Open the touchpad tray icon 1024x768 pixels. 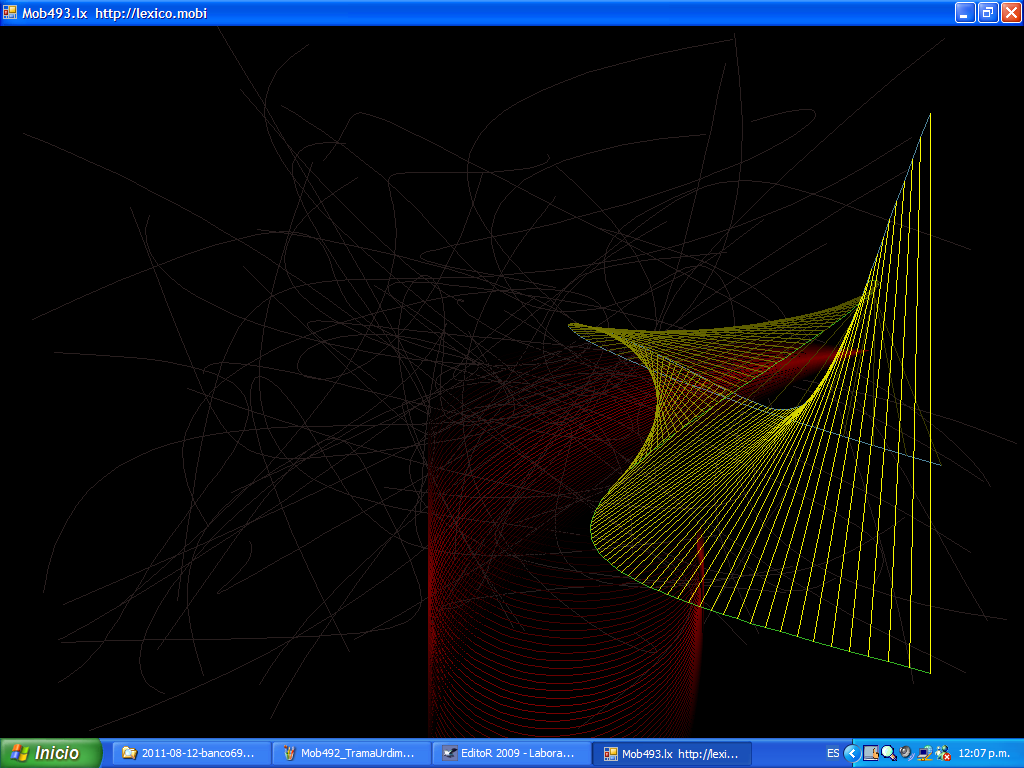point(871,753)
